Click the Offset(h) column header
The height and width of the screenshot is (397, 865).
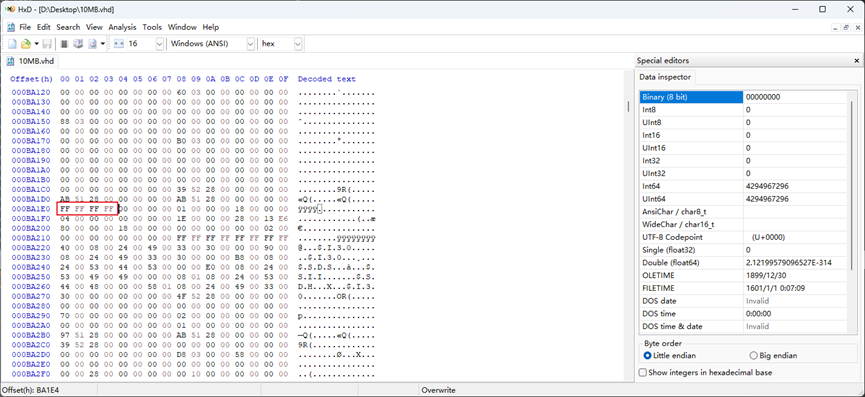(x=31, y=79)
